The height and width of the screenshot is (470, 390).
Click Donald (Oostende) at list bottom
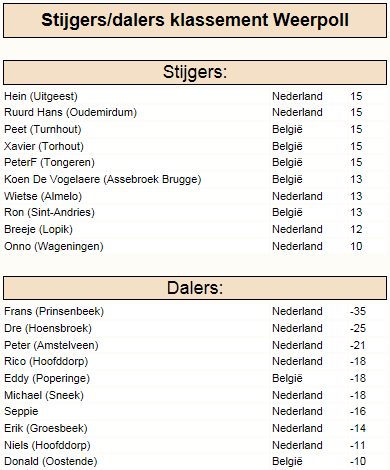coord(51,461)
